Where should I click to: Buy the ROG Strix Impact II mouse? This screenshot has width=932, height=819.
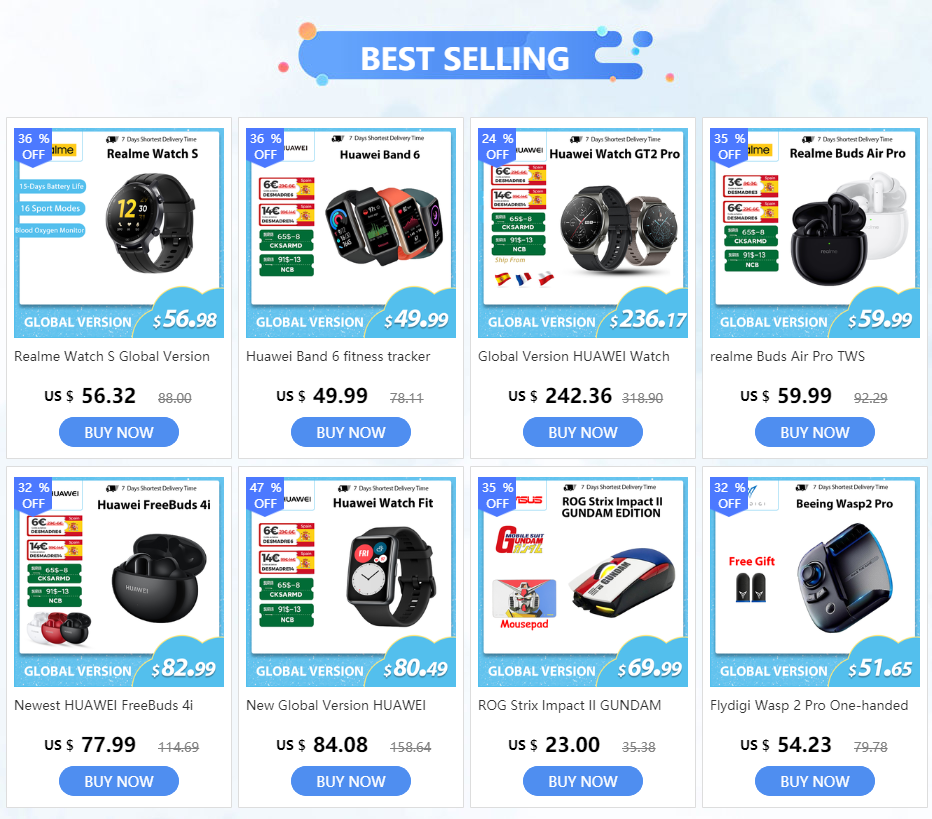[582, 781]
